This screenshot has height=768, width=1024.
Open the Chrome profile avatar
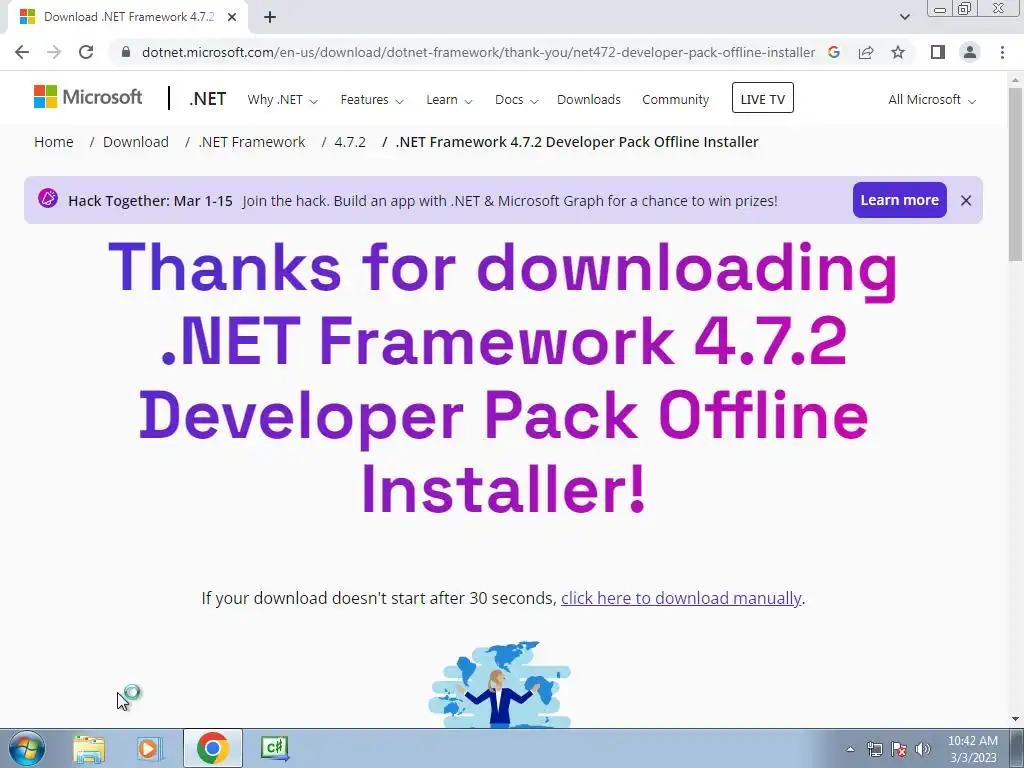(x=970, y=52)
